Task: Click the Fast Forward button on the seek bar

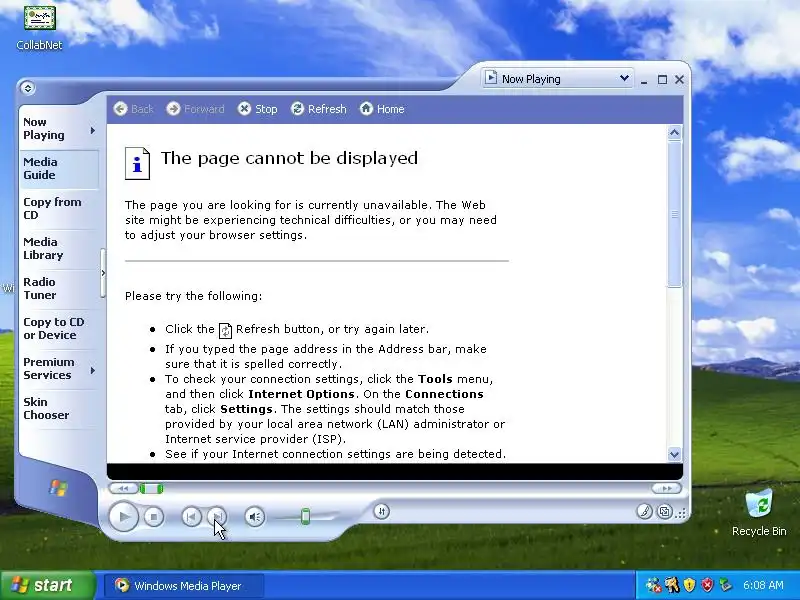Action: [666, 489]
